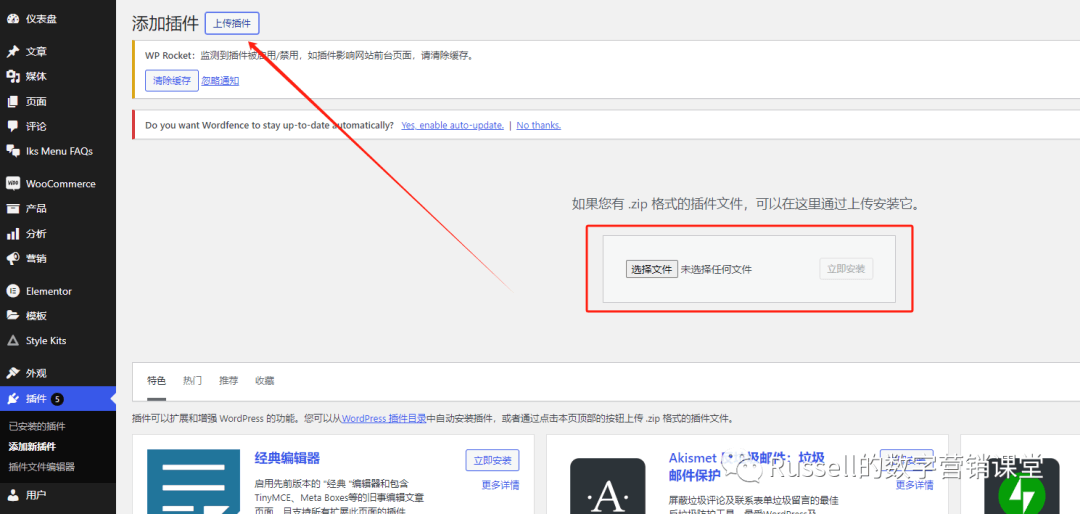Screen dimensions: 1080x514
Task: Select the Media library icon
Action: coord(12,76)
